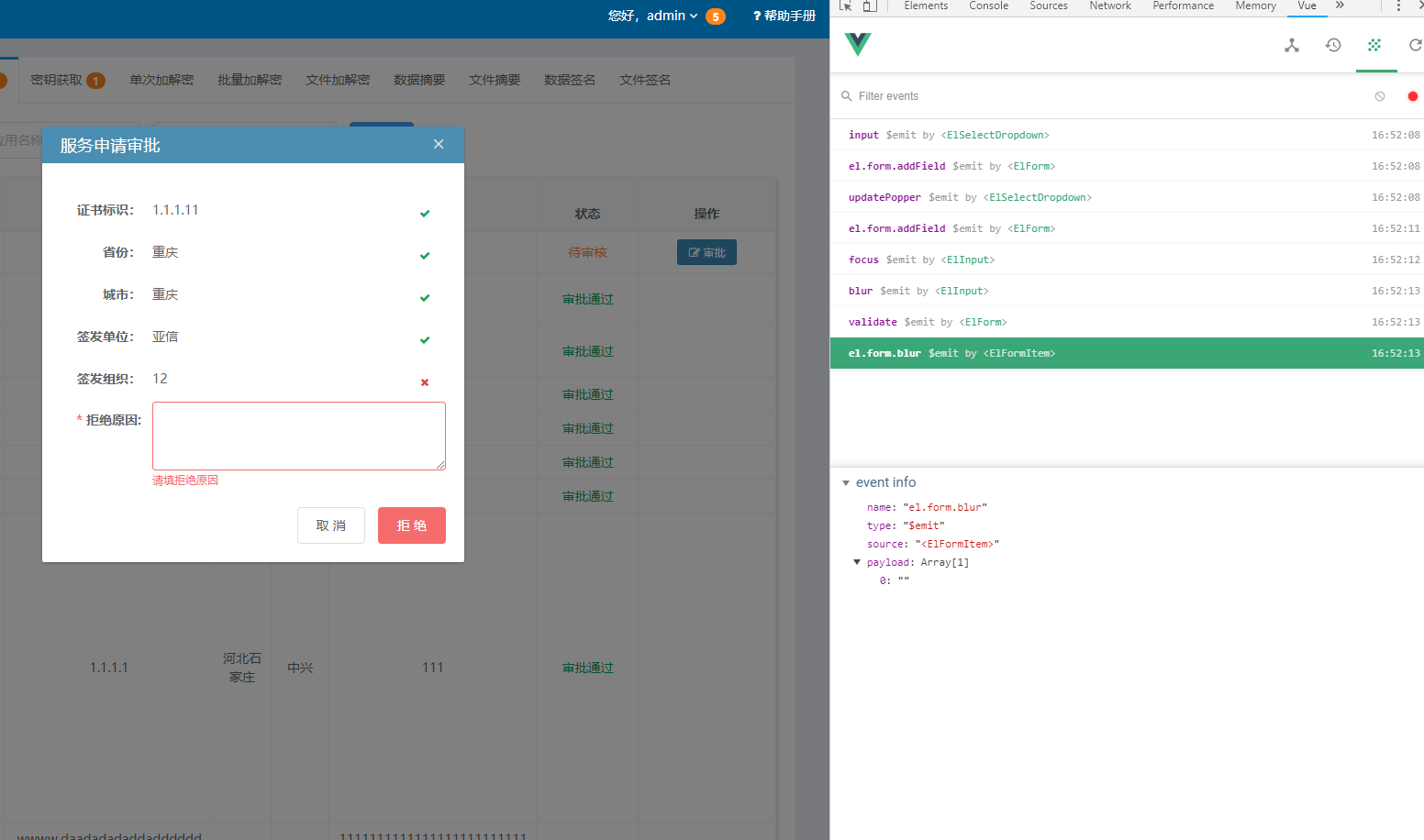1424x840 pixels.
Task: Open the 数据签名 tab
Action: [570, 80]
